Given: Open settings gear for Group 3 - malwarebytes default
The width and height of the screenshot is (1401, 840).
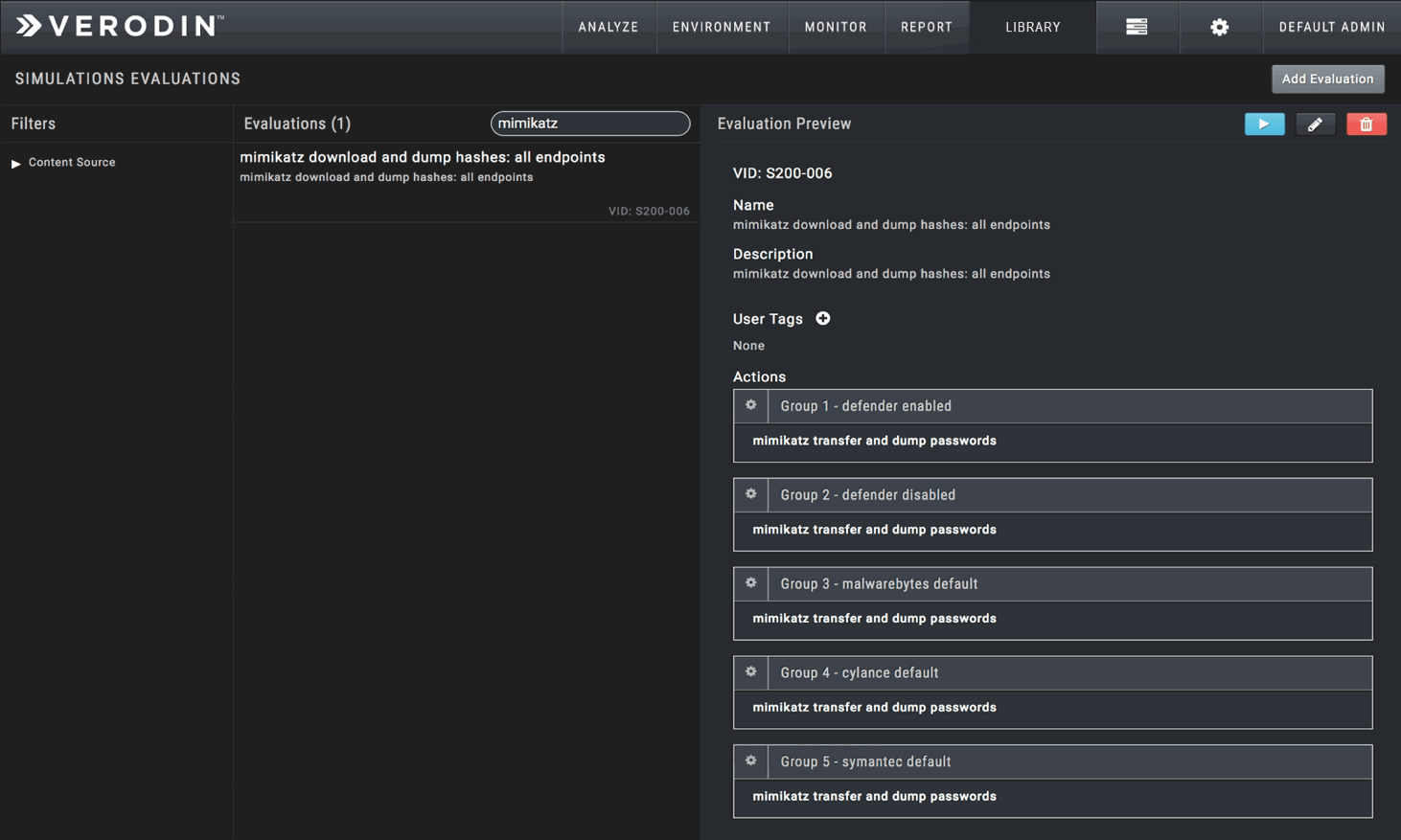Looking at the screenshot, I should point(750,583).
